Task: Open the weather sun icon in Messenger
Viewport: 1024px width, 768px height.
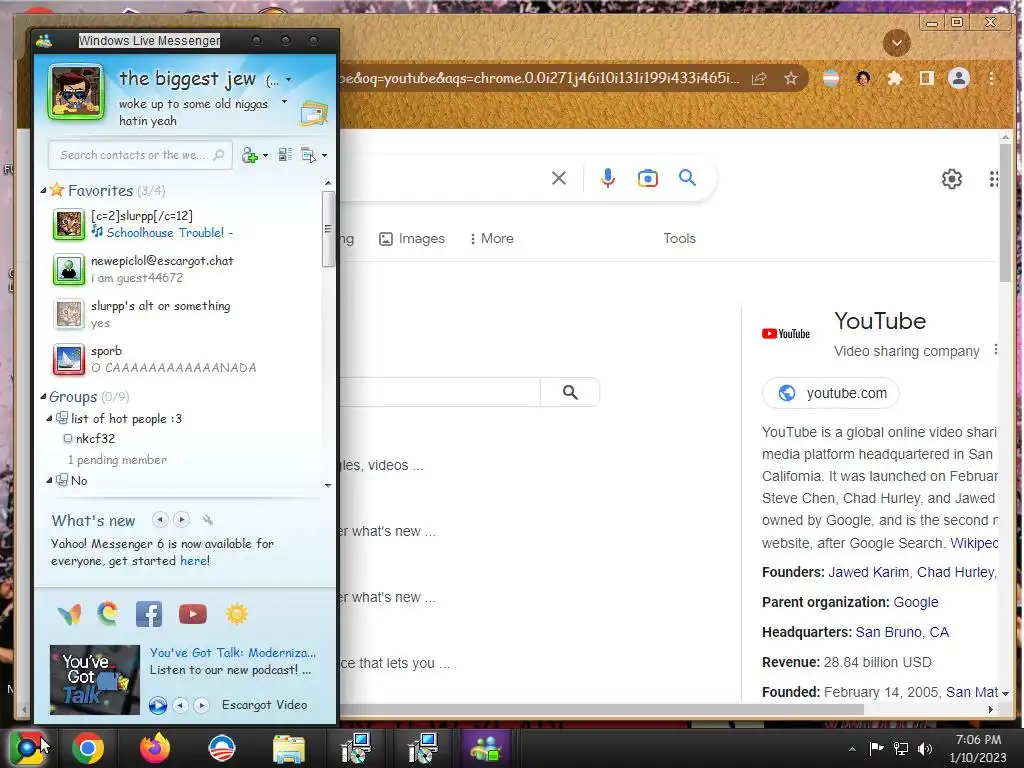Action: point(236,614)
